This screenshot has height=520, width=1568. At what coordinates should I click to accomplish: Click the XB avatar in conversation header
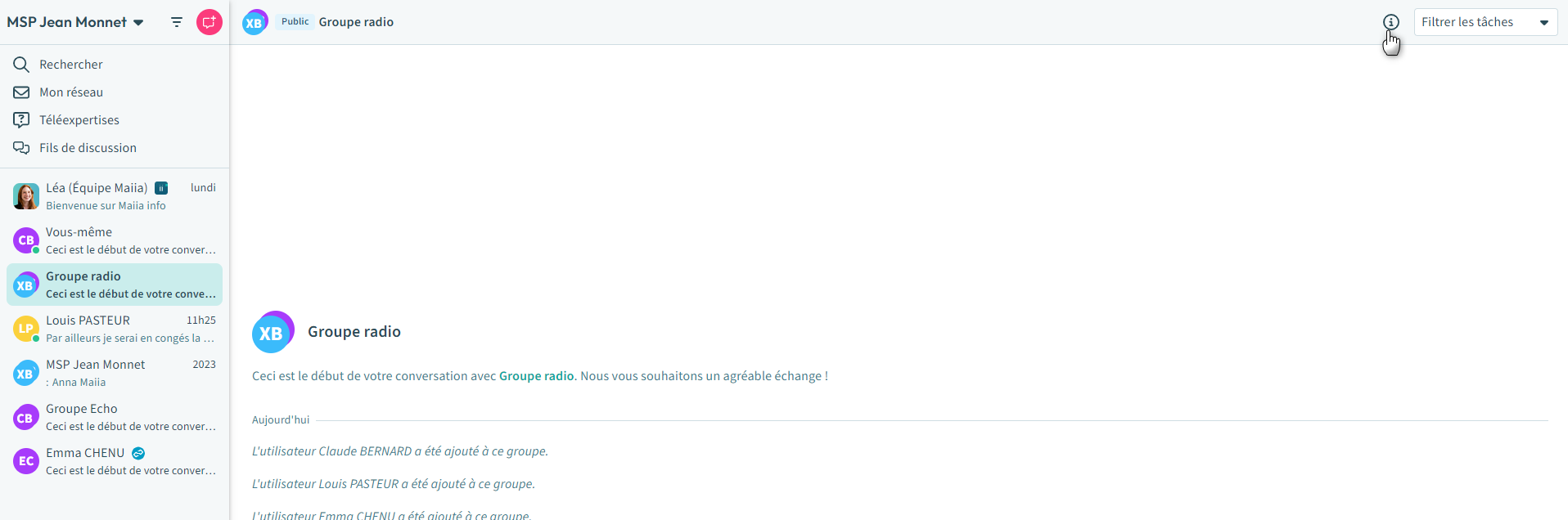255,22
